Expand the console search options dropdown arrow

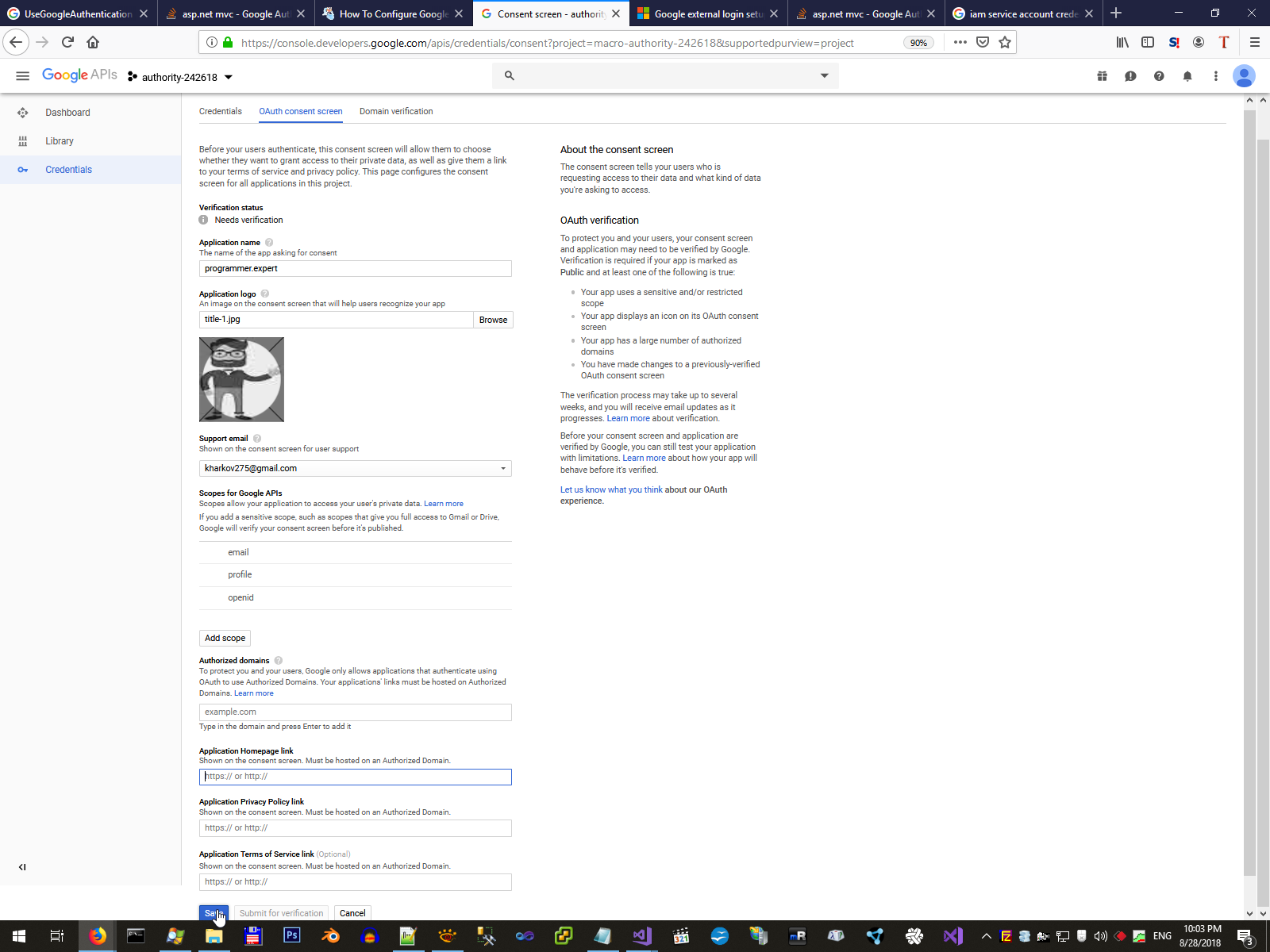pos(825,76)
